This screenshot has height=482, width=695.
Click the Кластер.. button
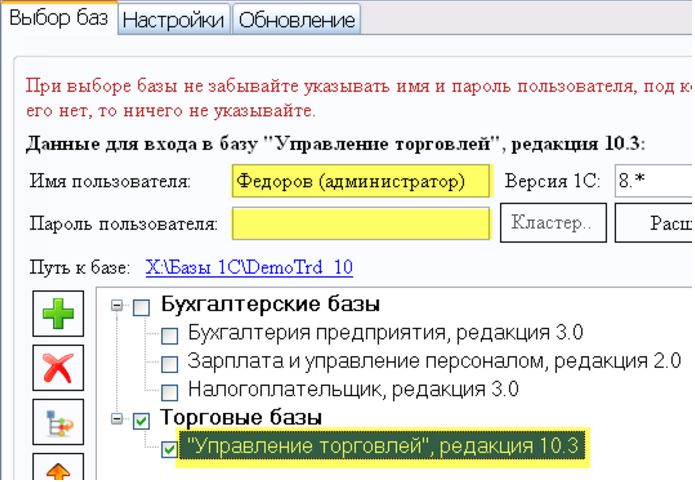[553, 223]
